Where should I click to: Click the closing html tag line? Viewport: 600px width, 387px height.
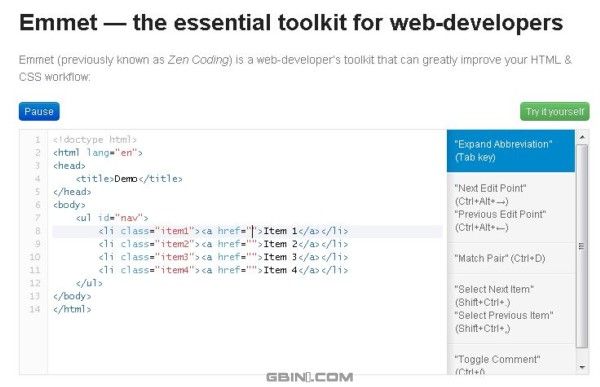point(72,309)
